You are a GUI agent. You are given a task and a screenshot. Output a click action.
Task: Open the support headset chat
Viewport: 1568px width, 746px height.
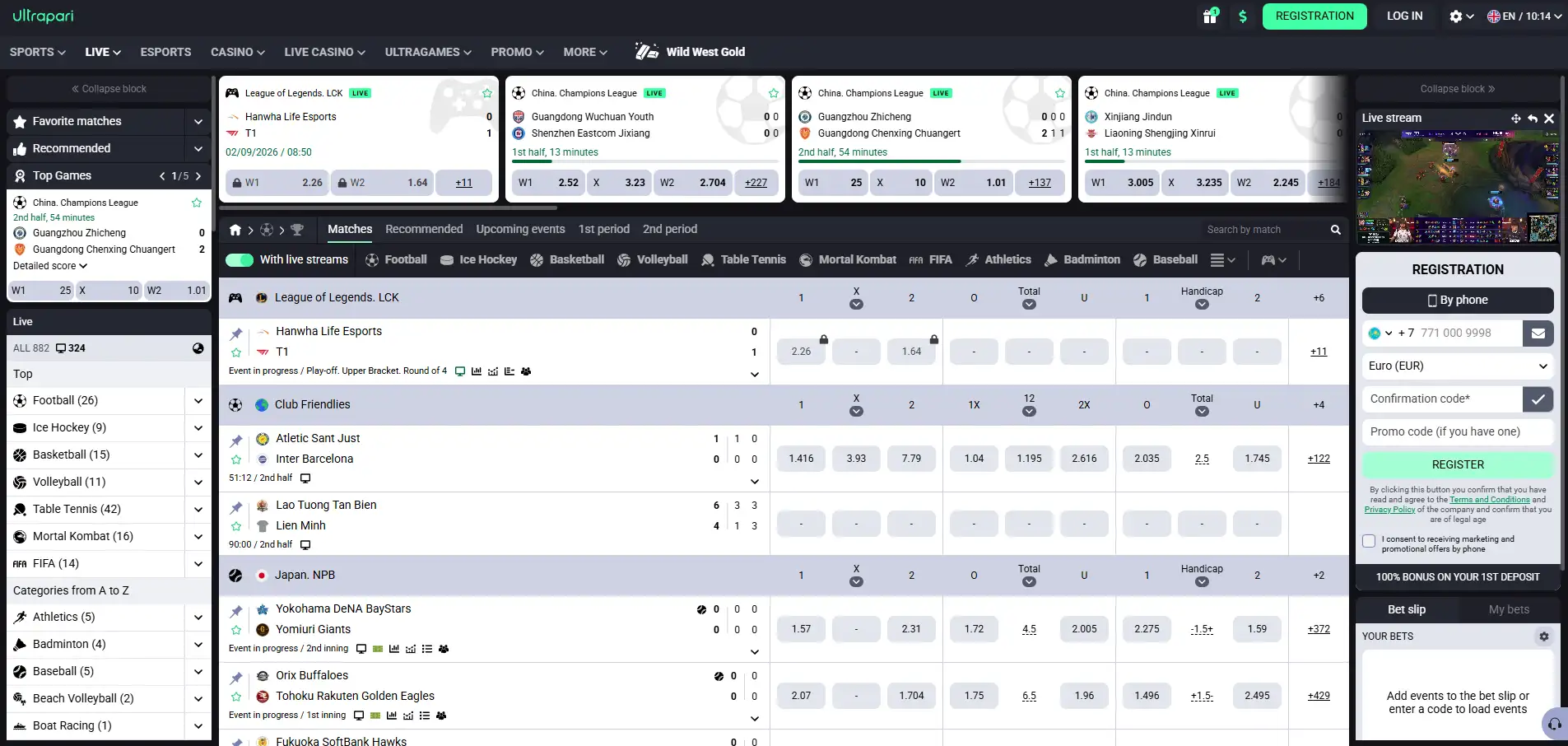1554,724
